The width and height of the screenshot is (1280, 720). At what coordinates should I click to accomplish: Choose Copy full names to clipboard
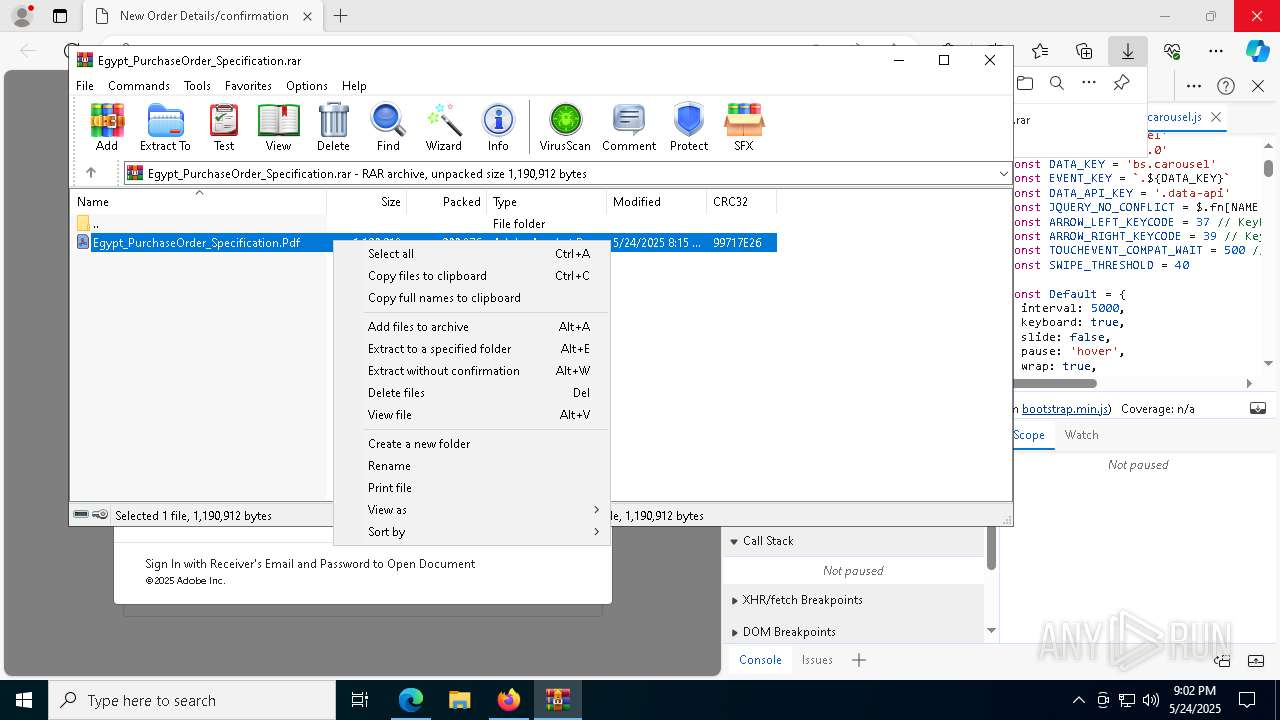click(x=471, y=298)
